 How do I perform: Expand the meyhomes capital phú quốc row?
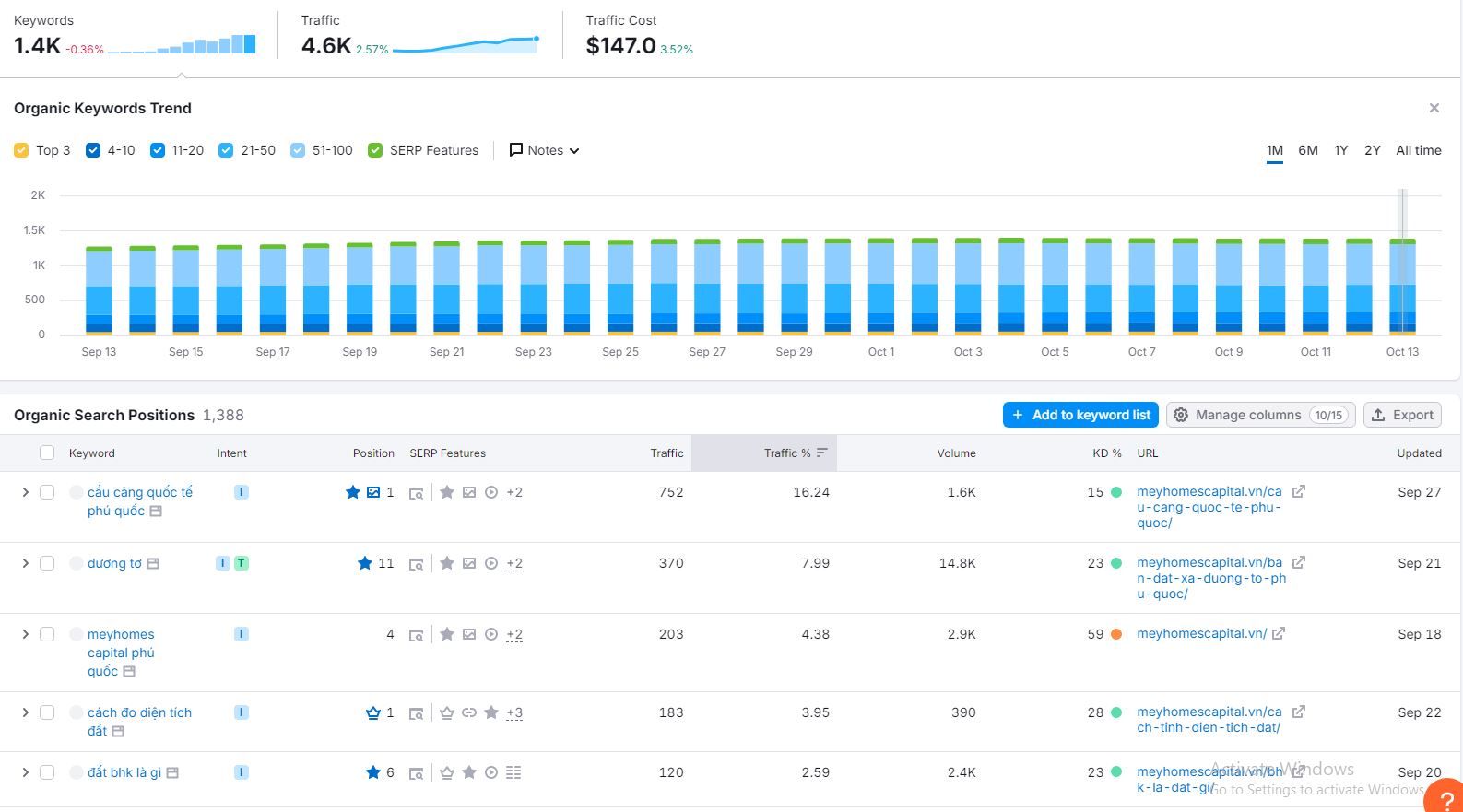pyautogui.click(x=25, y=634)
